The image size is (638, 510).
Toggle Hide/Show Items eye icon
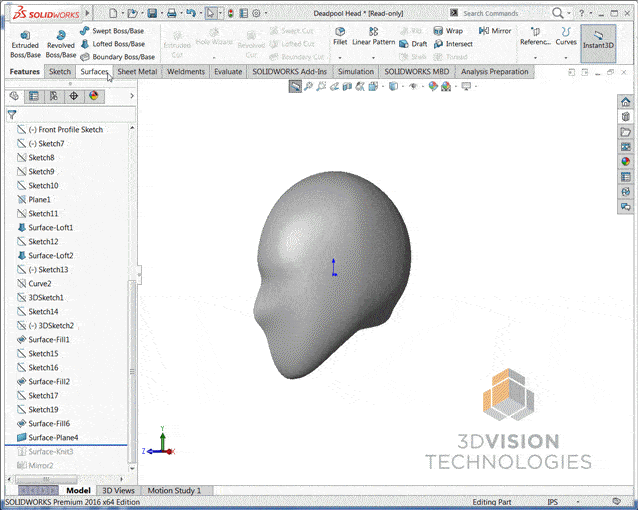[413, 86]
